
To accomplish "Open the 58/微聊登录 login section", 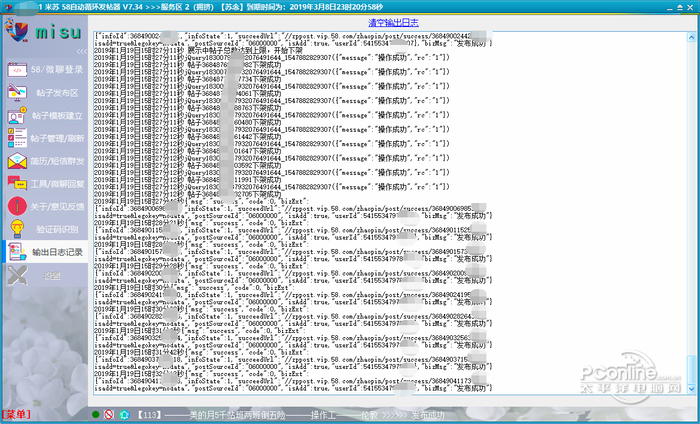I will [x=45, y=70].
